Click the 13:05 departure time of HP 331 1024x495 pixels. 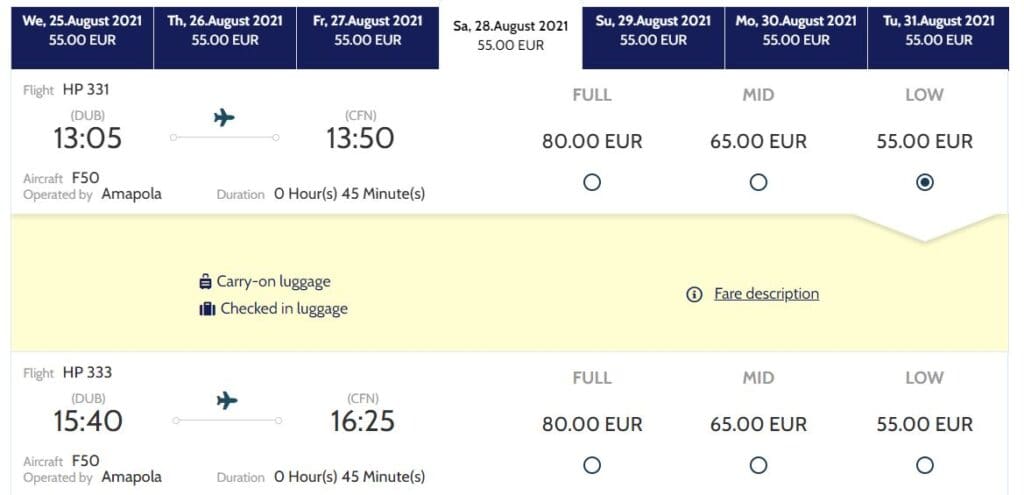click(x=87, y=138)
